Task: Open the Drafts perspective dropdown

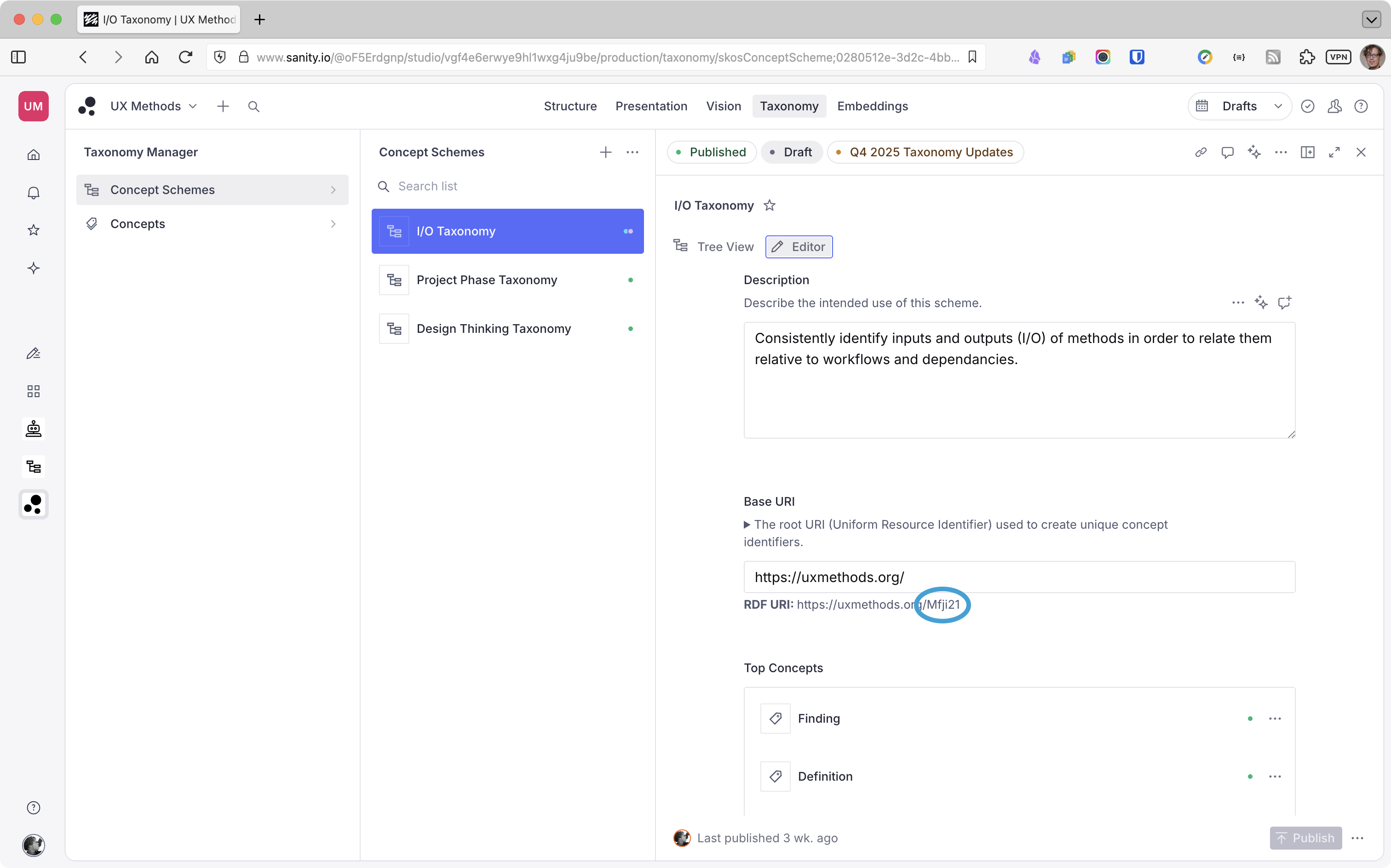Action: pyautogui.click(x=1239, y=106)
